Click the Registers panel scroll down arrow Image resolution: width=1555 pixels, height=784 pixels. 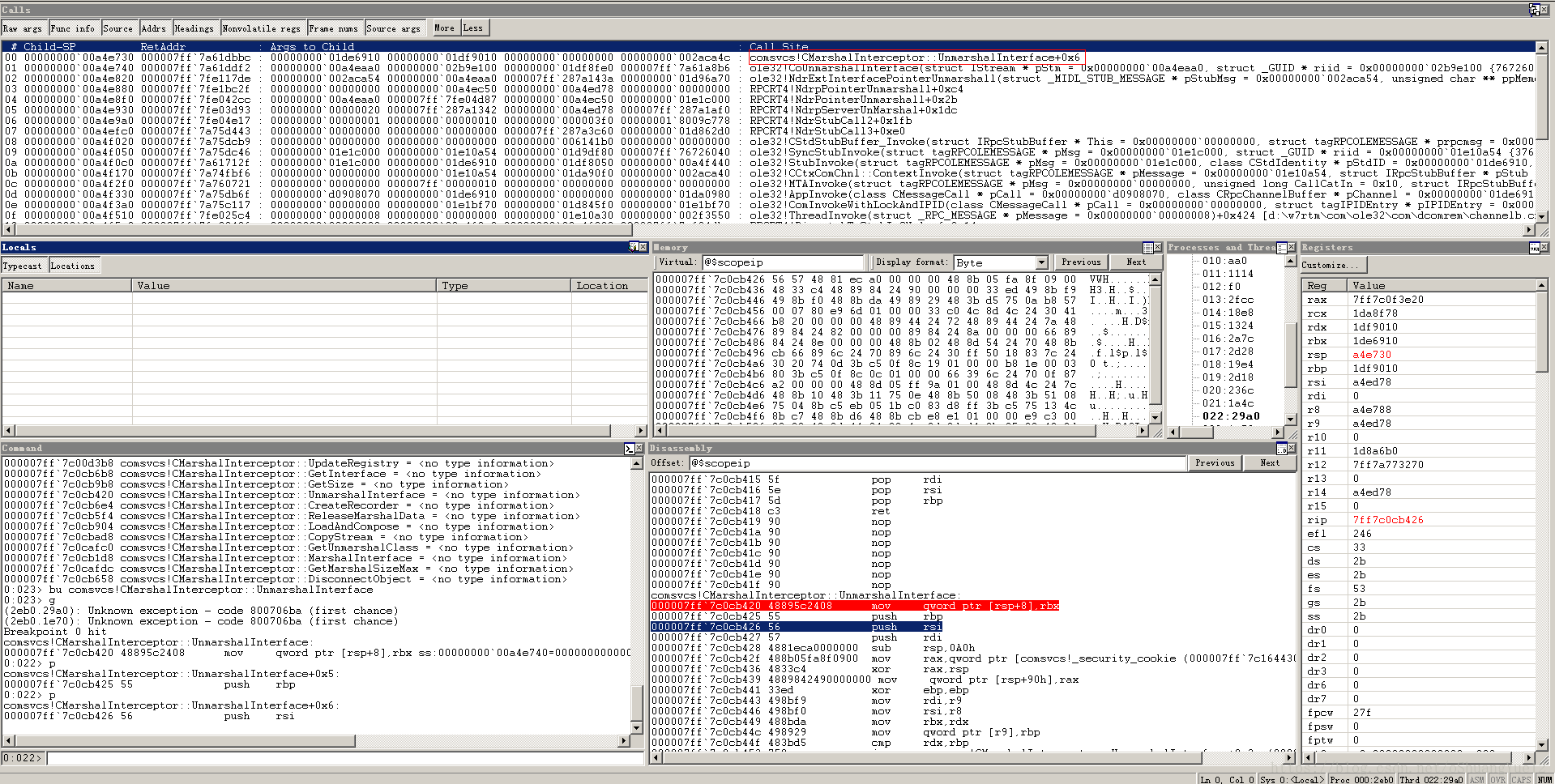(x=1541, y=745)
